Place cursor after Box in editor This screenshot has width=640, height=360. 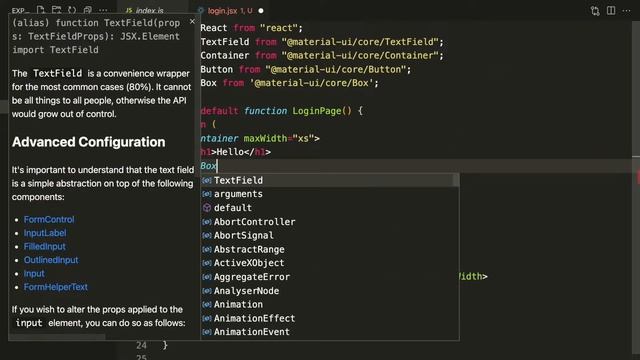point(218,166)
